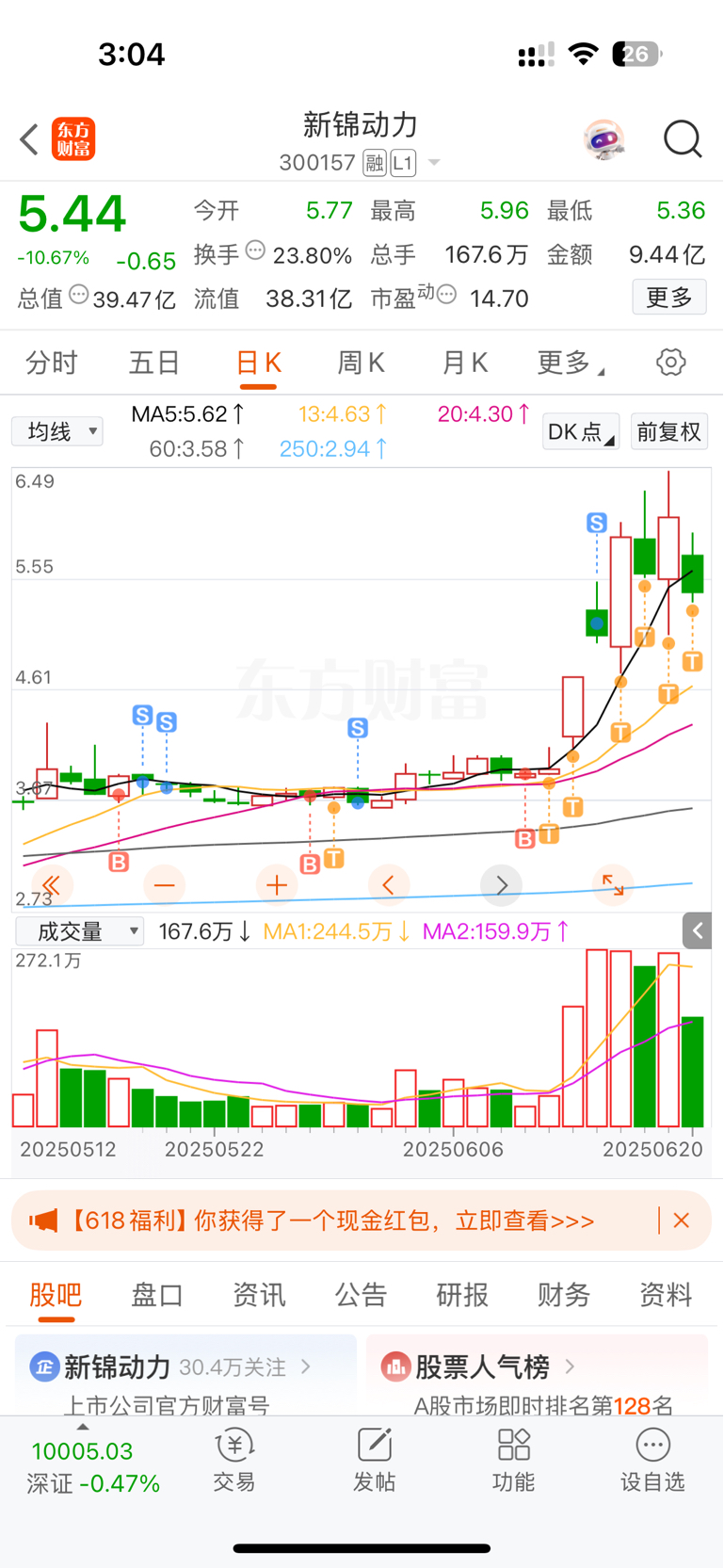Open the robot assistant avatar
Viewport: 724px width, 1568px height.
click(603, 140)
